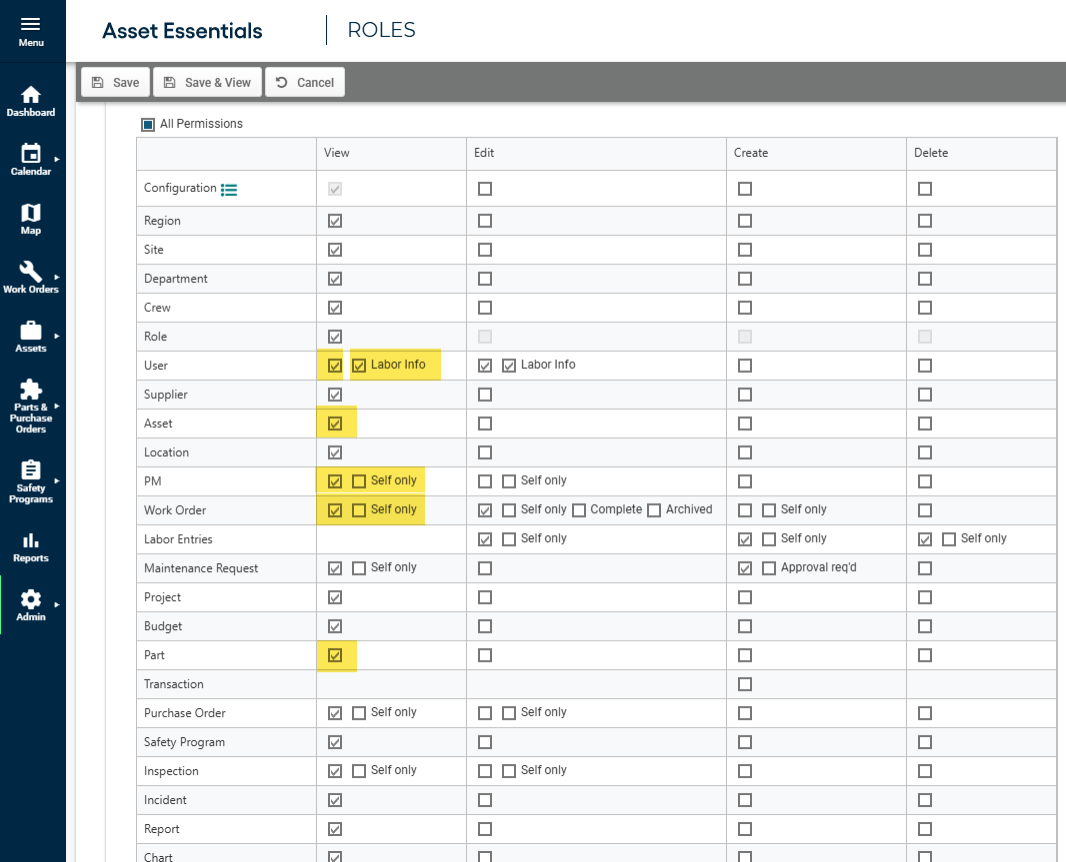
Task: Enable Create permission for Transaction
Action: click(x=745, y=685)
